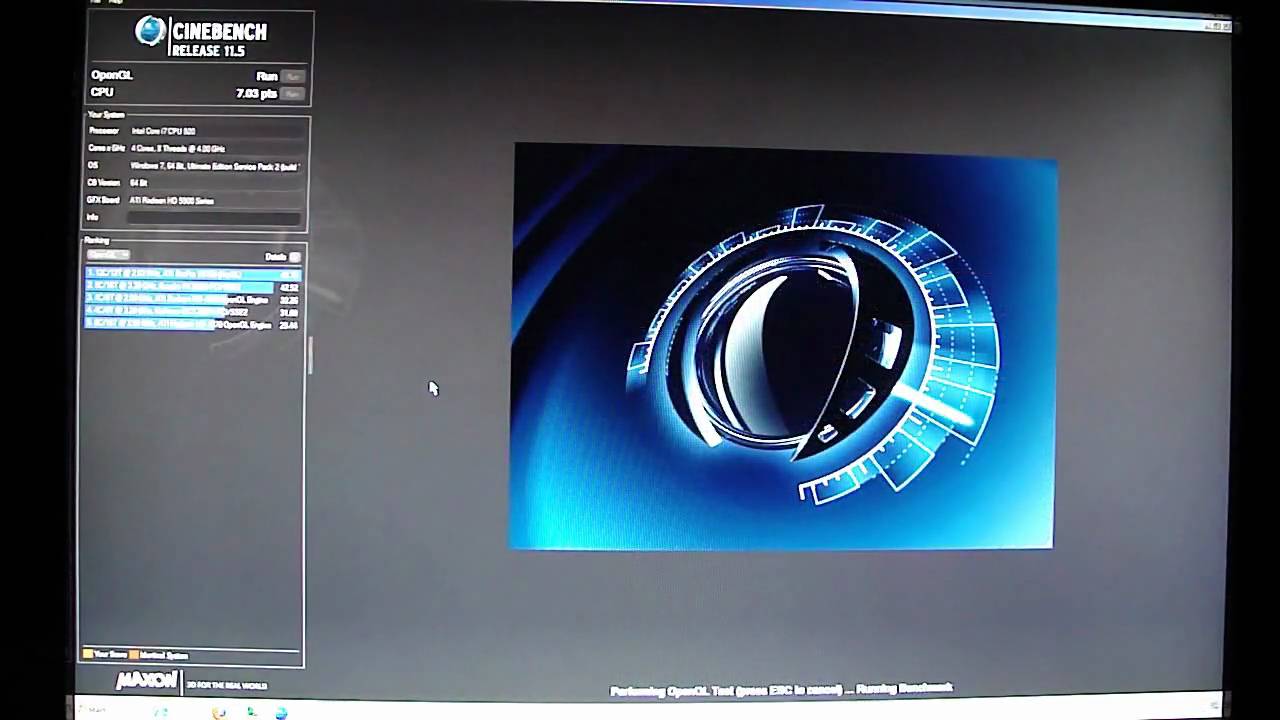Image resolution: width=1280 pixels, height=720 pixels.
Task: Click the Cinebench globe logo
Action: 151,31
